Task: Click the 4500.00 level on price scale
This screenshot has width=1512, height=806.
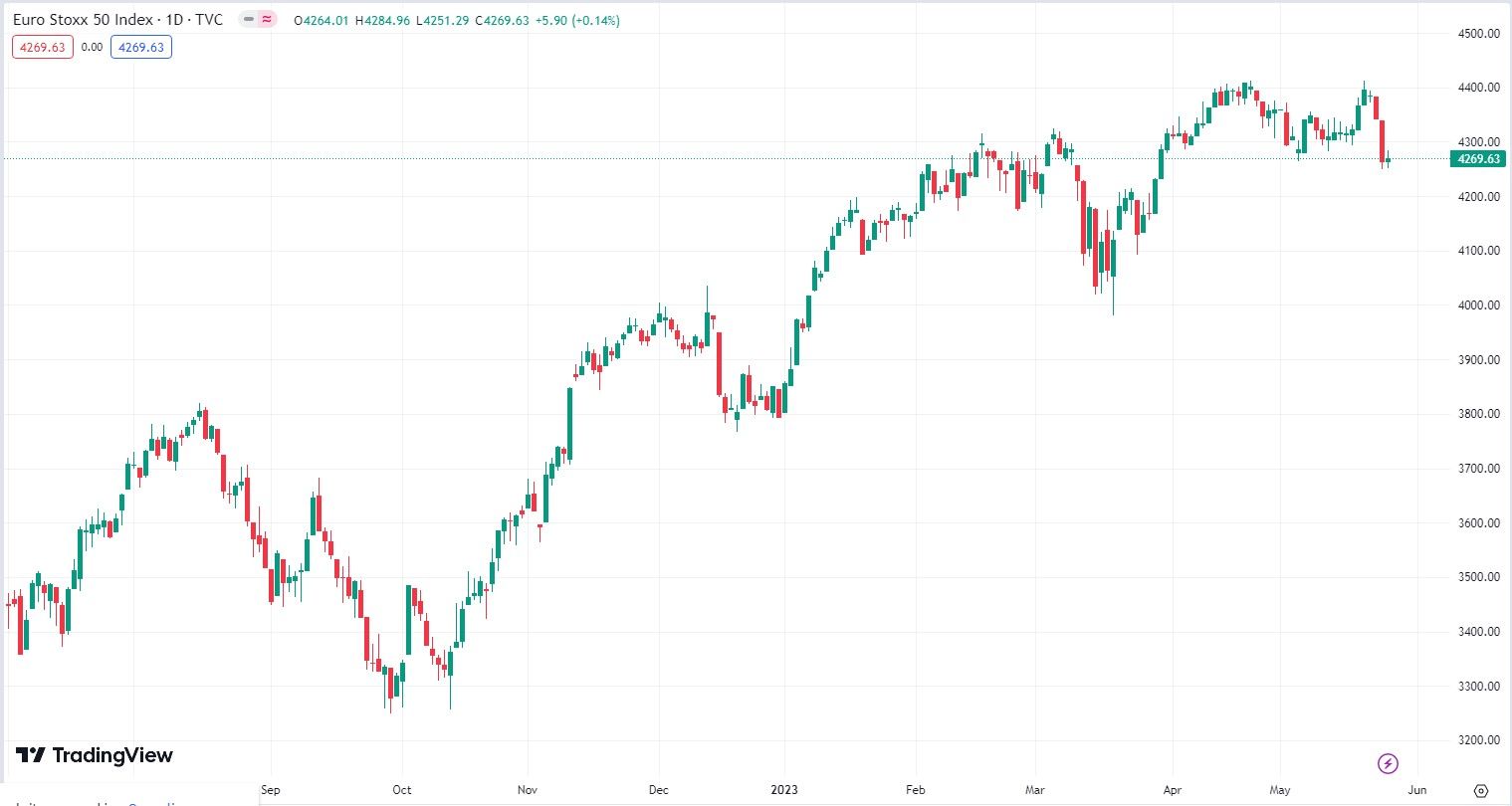Action: click(x=1478, y=34)
